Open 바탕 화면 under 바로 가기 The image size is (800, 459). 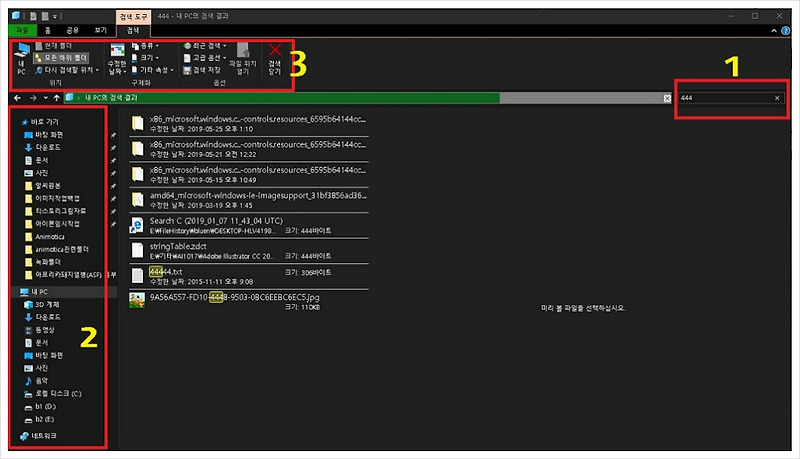[x=44, y=135]
